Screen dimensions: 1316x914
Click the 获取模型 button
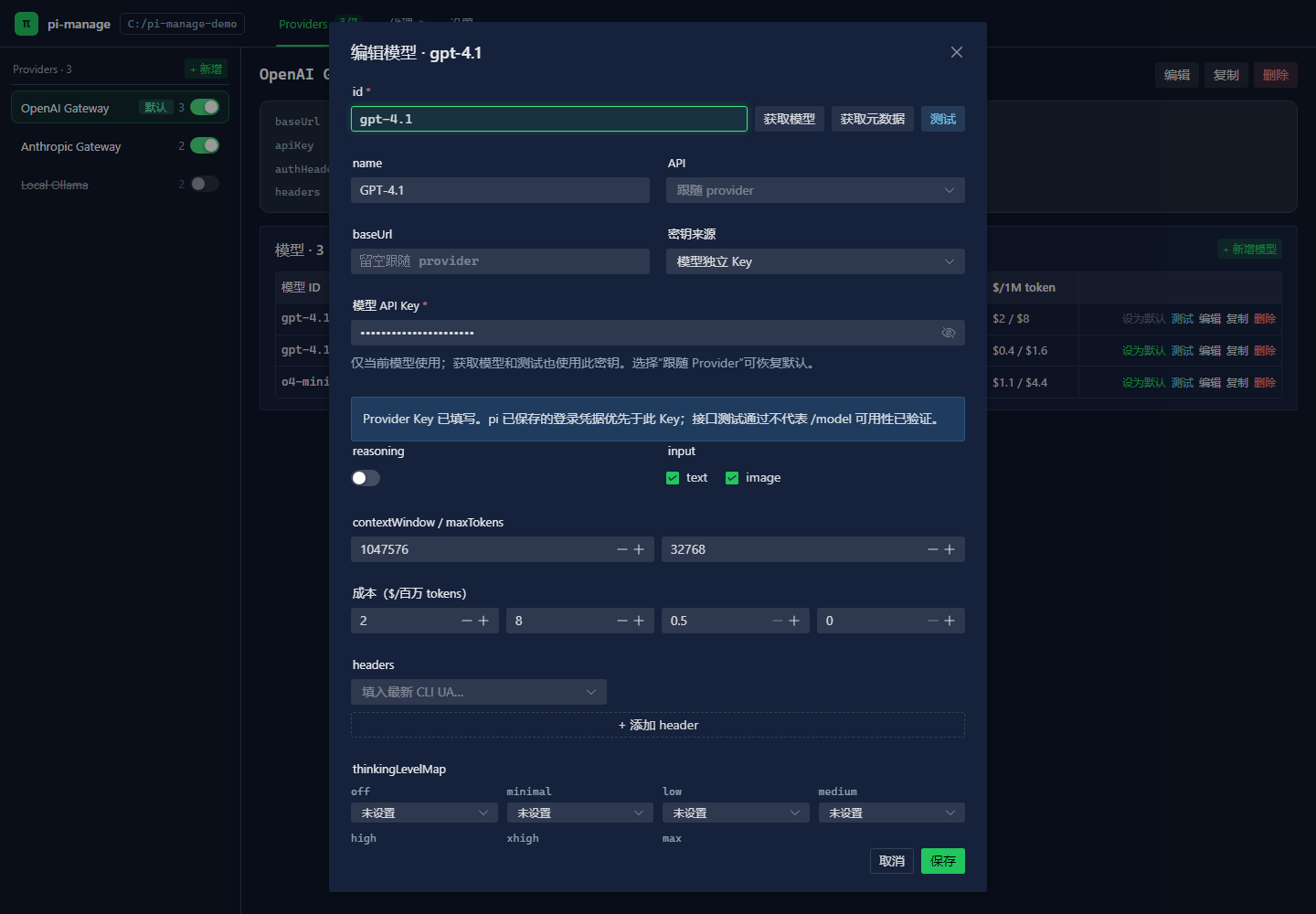(x=790, y=119)
